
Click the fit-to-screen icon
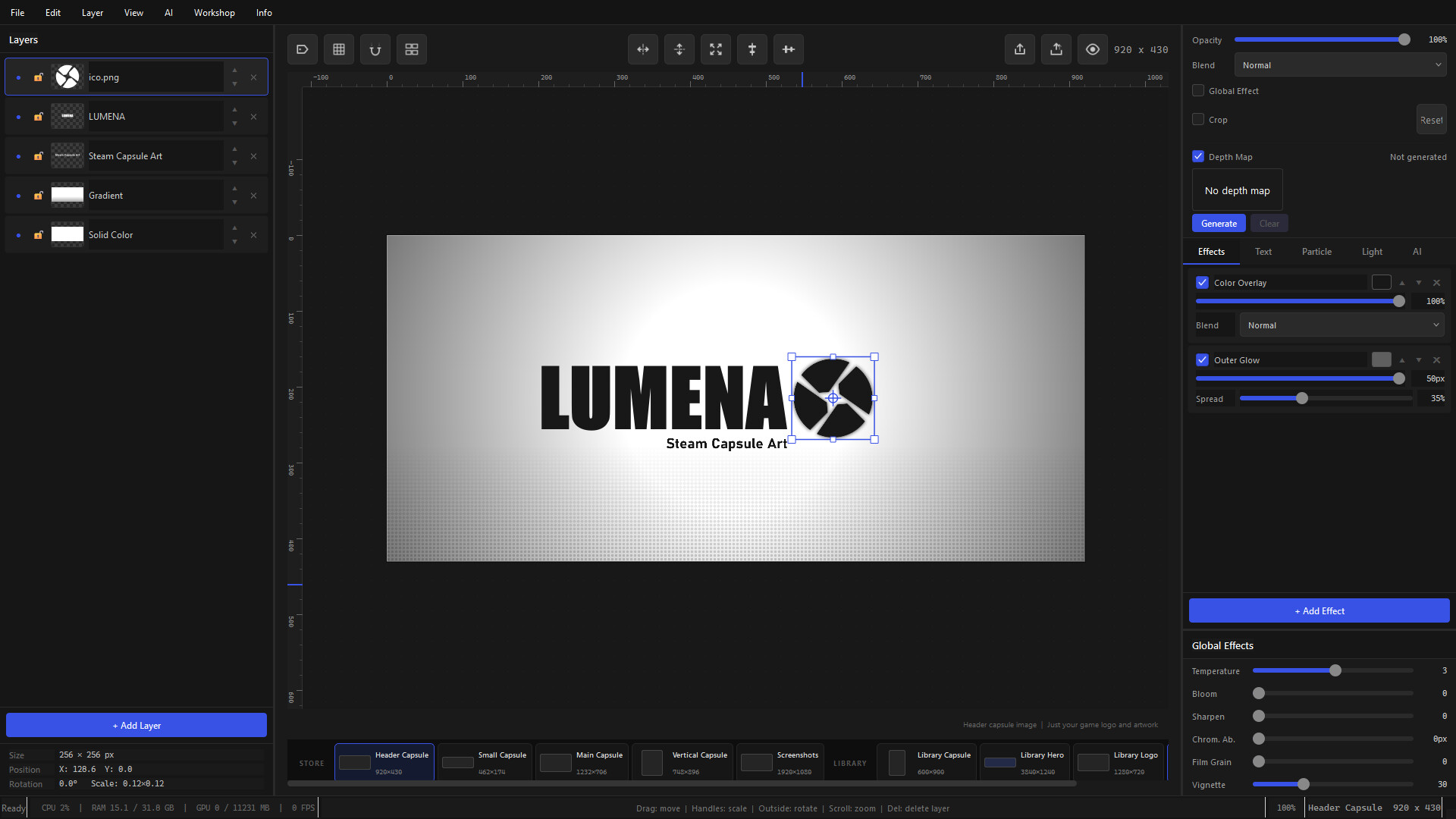pyautogui.click(x=715, y=49)
